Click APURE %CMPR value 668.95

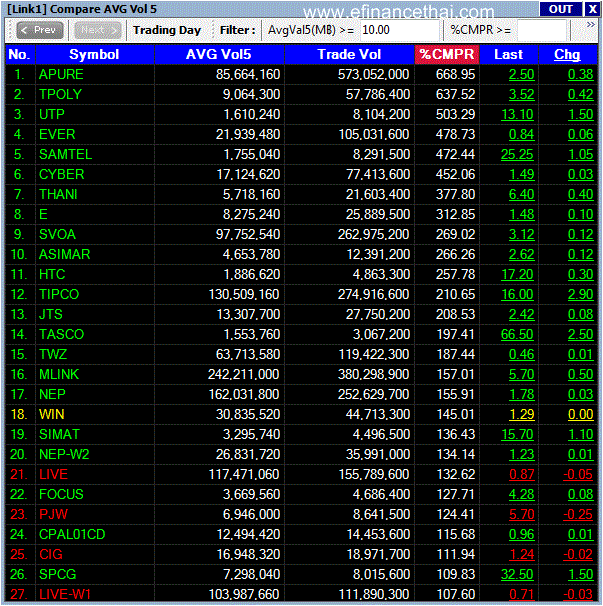455,75
